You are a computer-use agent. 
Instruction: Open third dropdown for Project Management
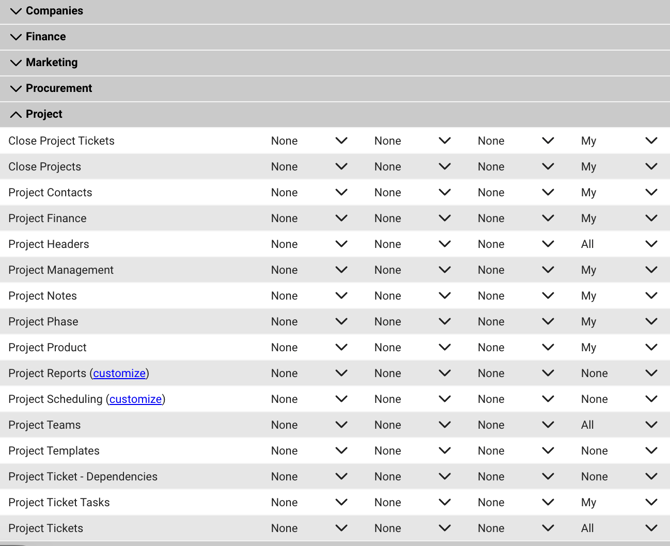point(516,270)
